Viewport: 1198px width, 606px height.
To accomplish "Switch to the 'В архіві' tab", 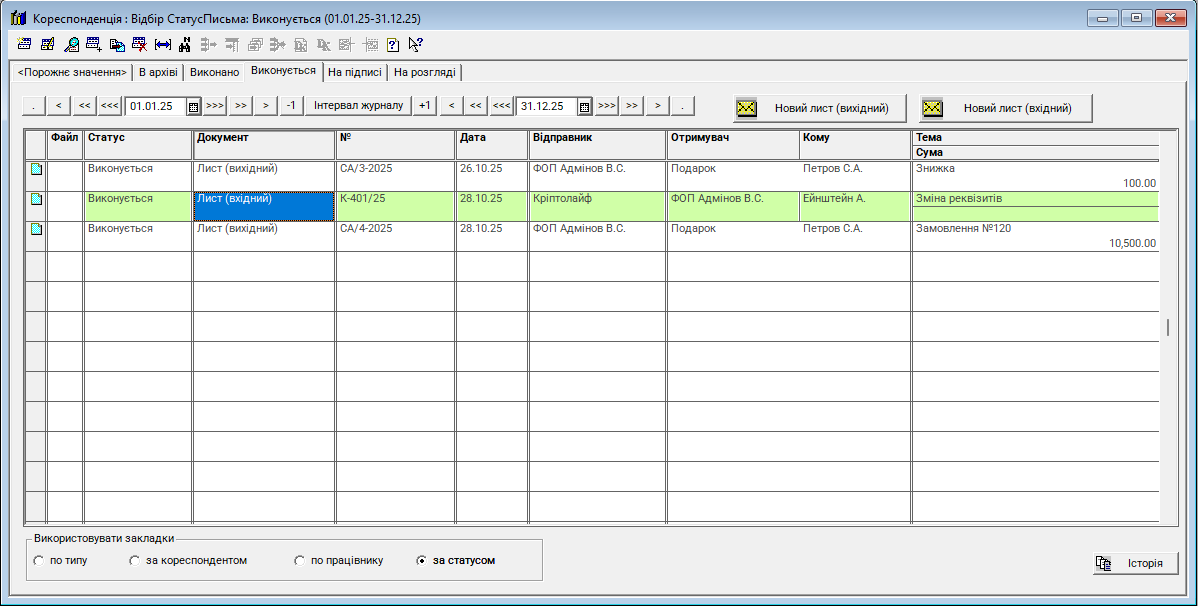I will point(158,72).
